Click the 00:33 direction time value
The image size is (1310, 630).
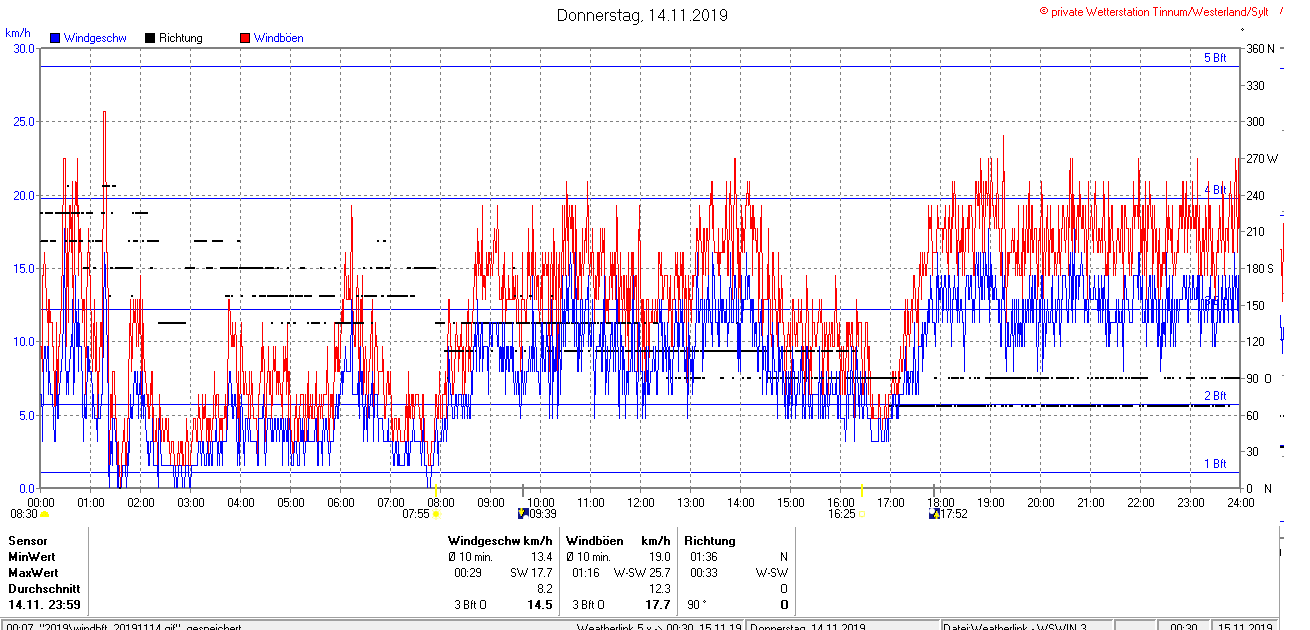[x=703, y=573]
